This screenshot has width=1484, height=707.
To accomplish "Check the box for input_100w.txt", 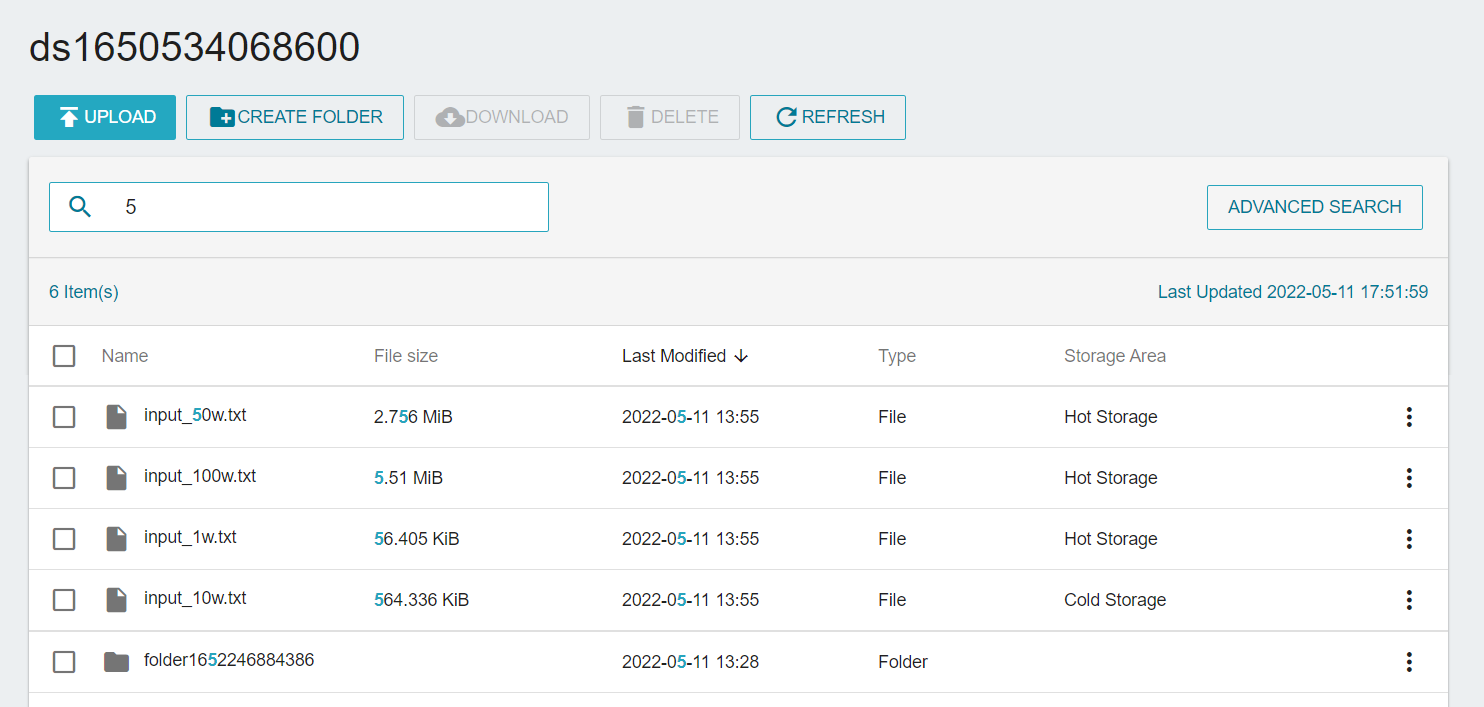I will [x=64, y=478].
